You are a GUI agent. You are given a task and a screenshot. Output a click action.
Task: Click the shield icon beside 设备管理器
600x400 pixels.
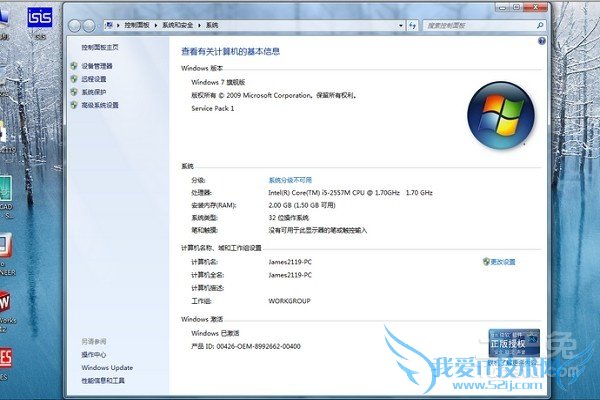tap(74, 66)
